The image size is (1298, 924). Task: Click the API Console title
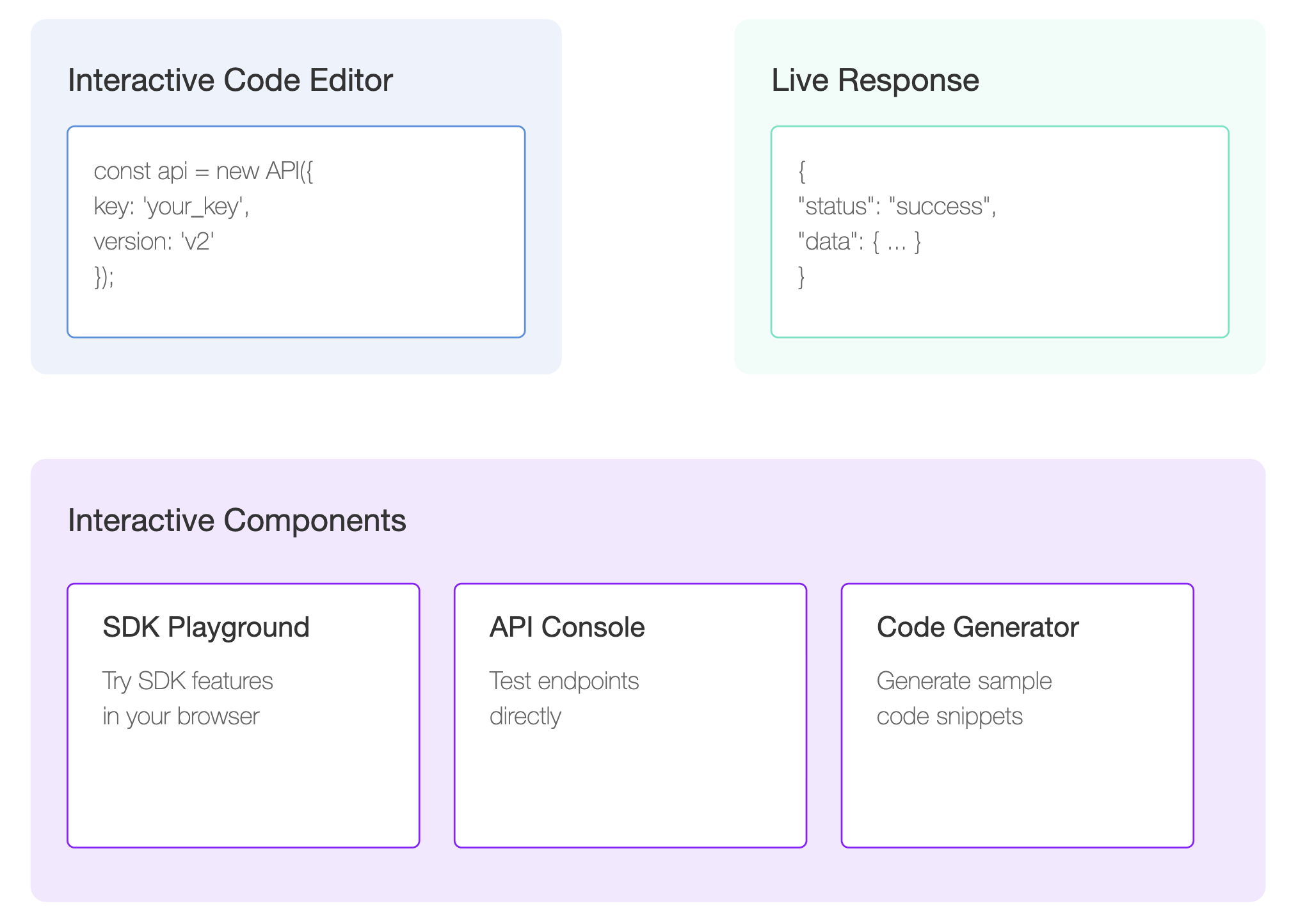pos(567,627)
